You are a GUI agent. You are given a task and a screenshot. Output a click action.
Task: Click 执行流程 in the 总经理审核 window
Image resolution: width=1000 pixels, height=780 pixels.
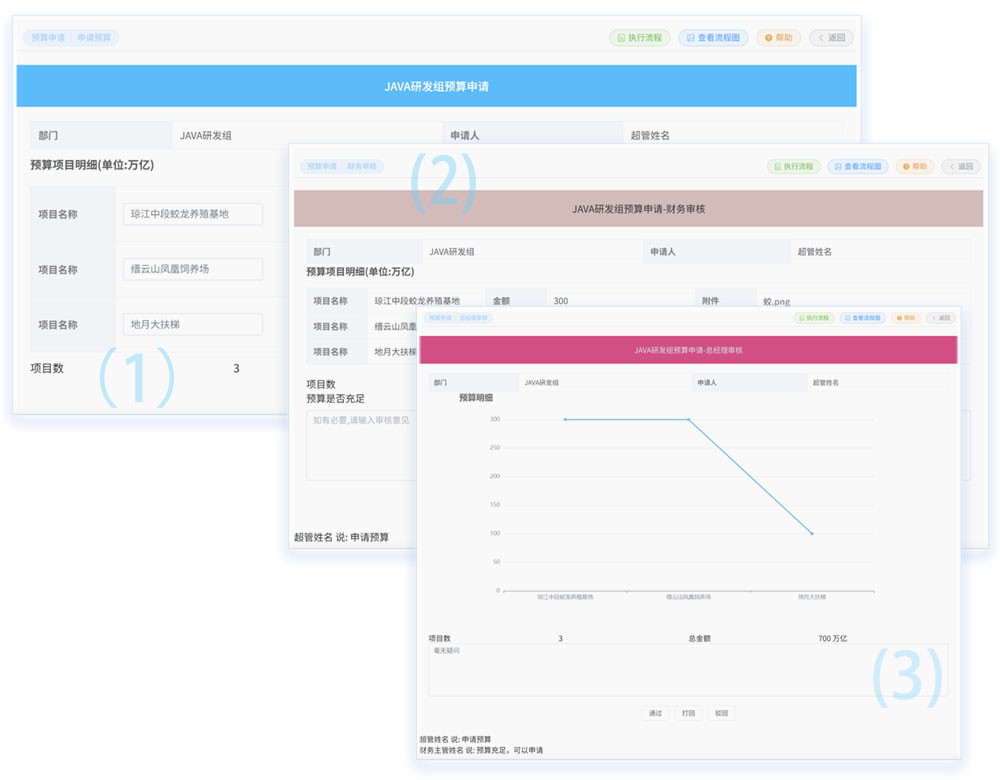pyautogui.click(x=814, y=318)
